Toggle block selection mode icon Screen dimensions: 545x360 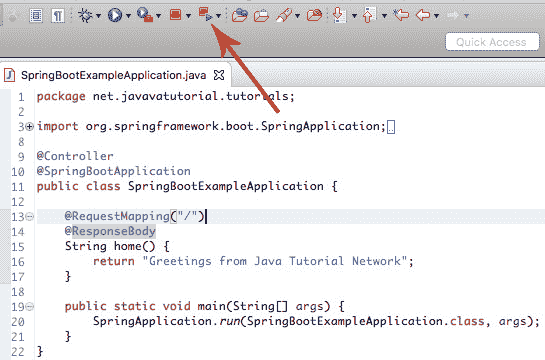click(36, 15)
